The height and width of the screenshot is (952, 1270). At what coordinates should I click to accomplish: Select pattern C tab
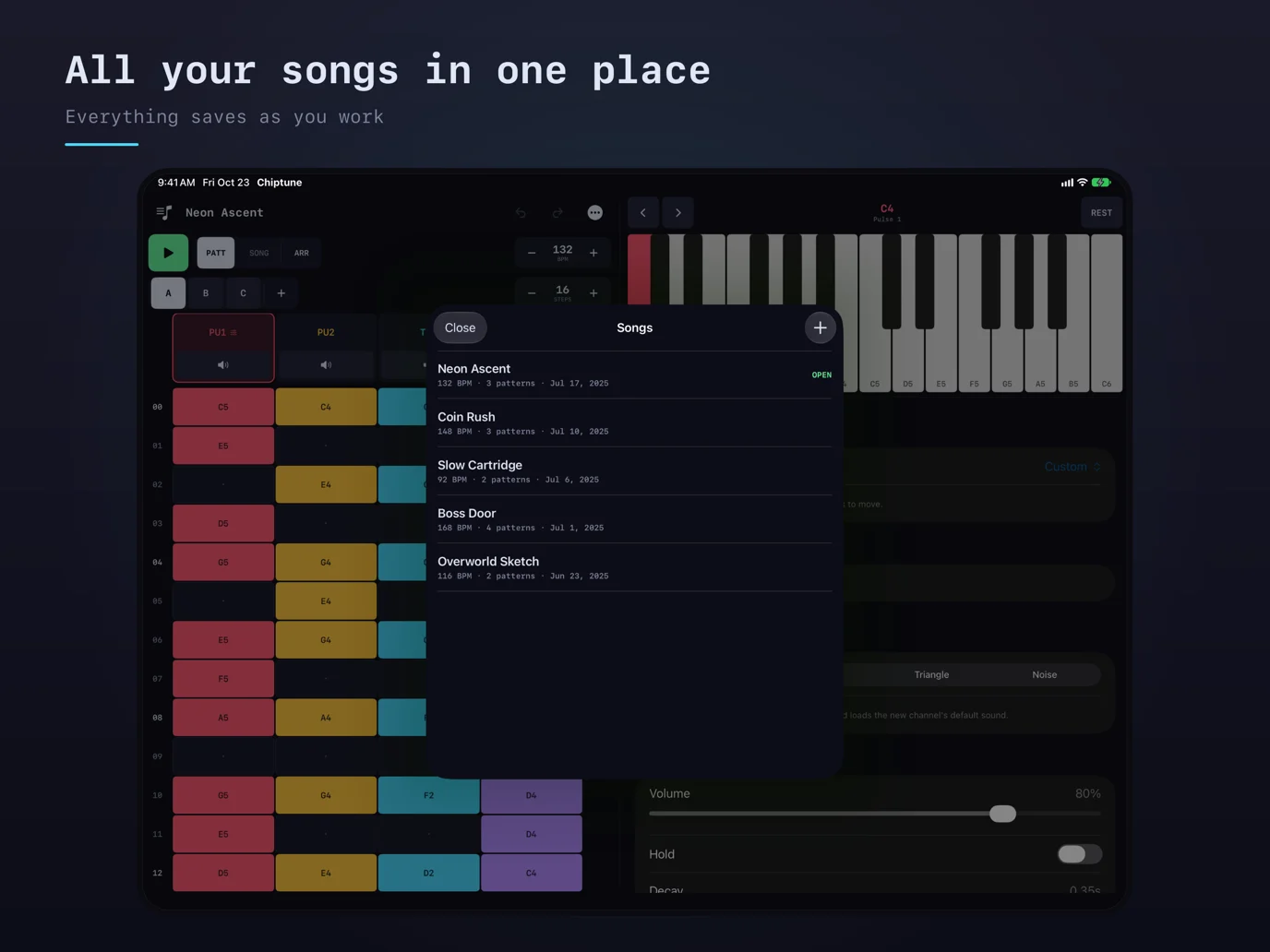coord(244,293)
